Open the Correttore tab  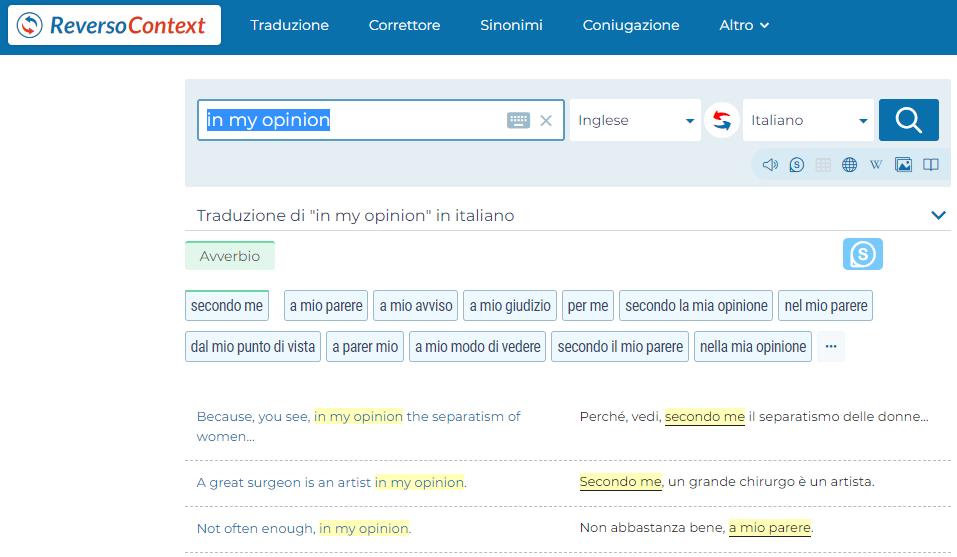(404, 25)
